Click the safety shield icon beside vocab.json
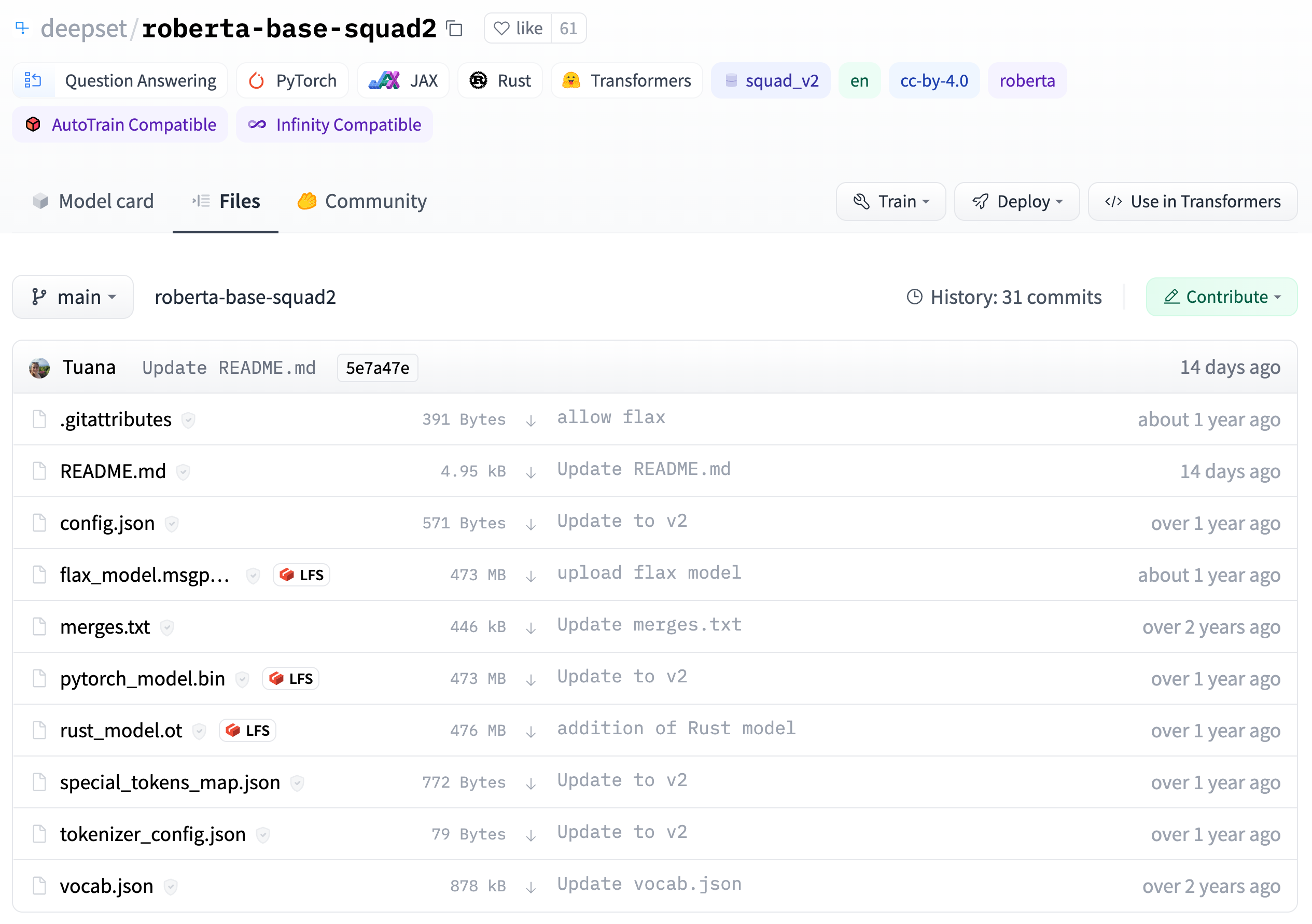 [x=170, y=887]
